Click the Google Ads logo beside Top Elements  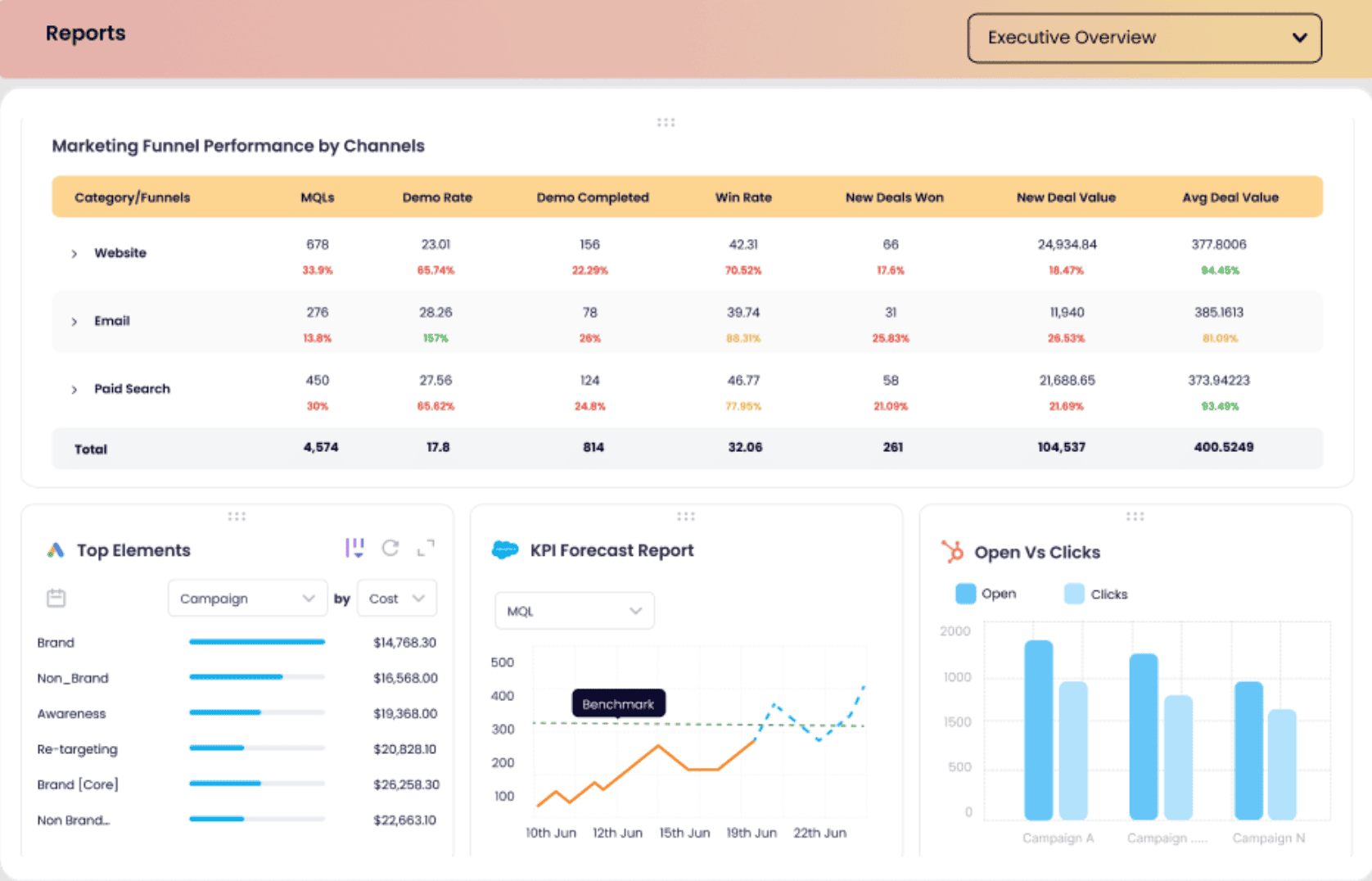pyautogui.click(x=56, y=550)
